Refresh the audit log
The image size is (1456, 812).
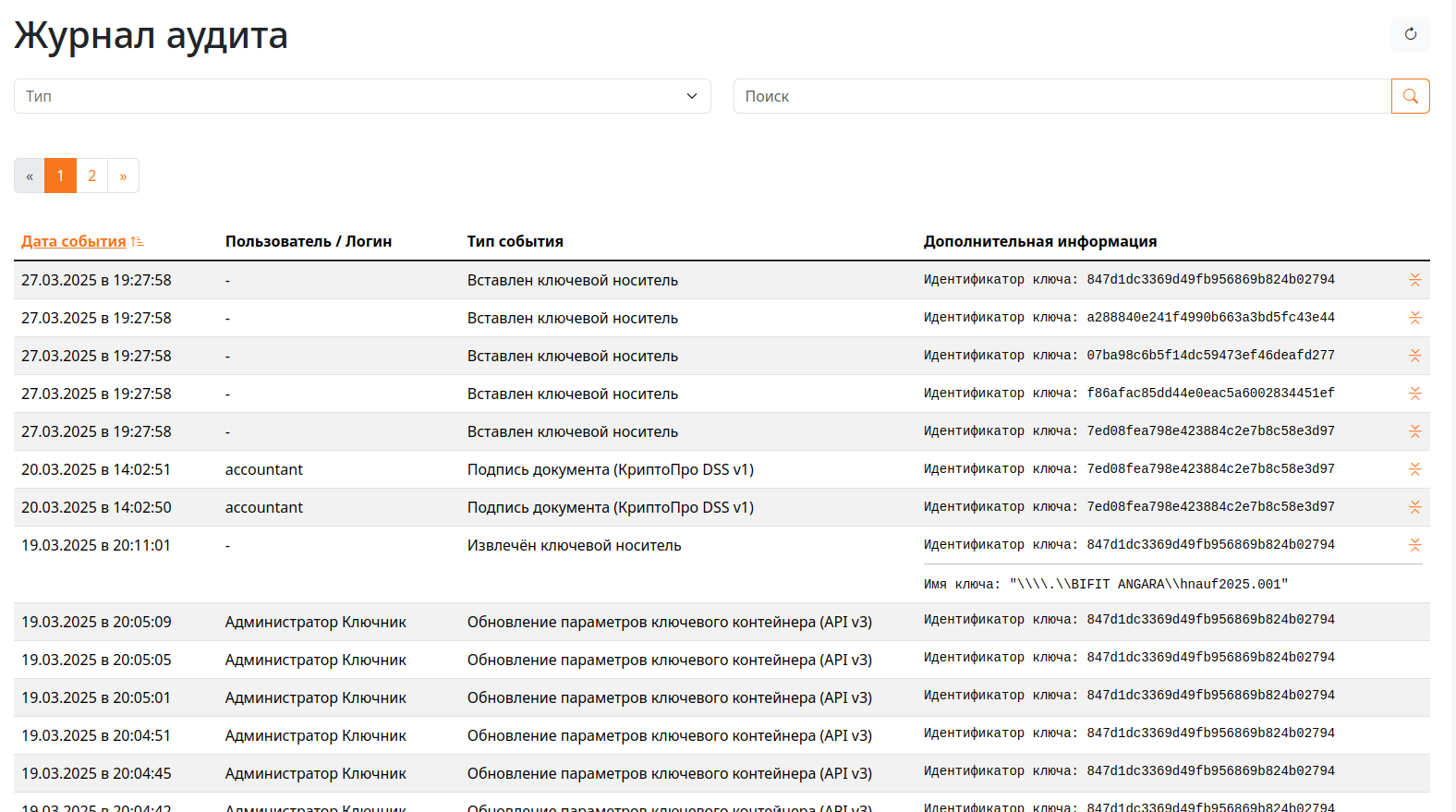pos(1410,34)
